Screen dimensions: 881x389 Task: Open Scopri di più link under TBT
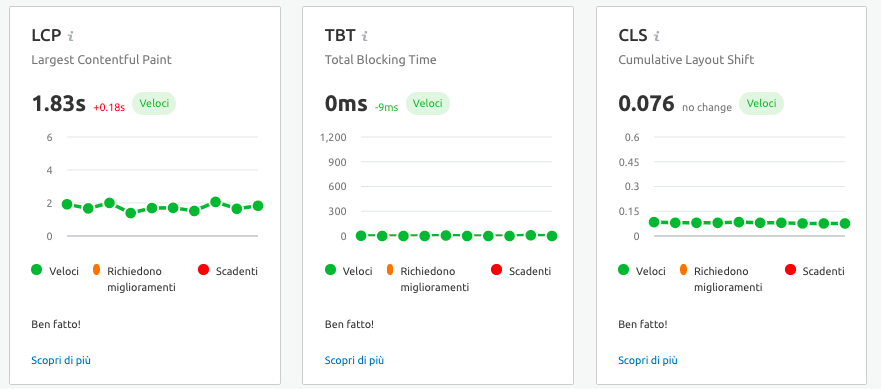click(355, 360)
